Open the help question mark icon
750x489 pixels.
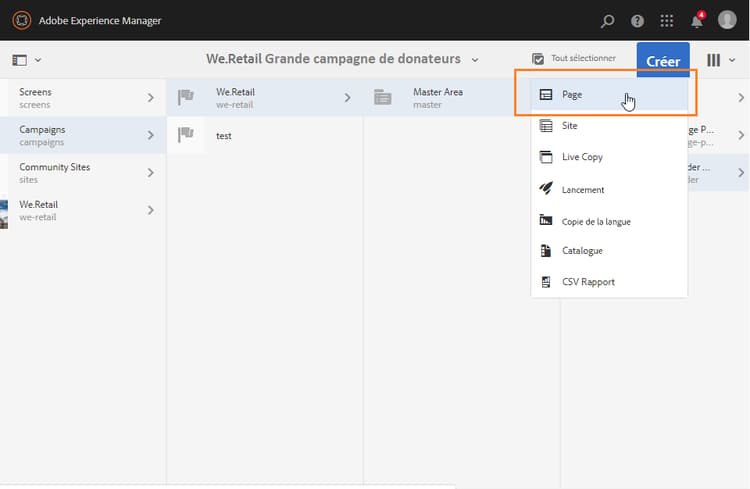click(x=637, y=21)
